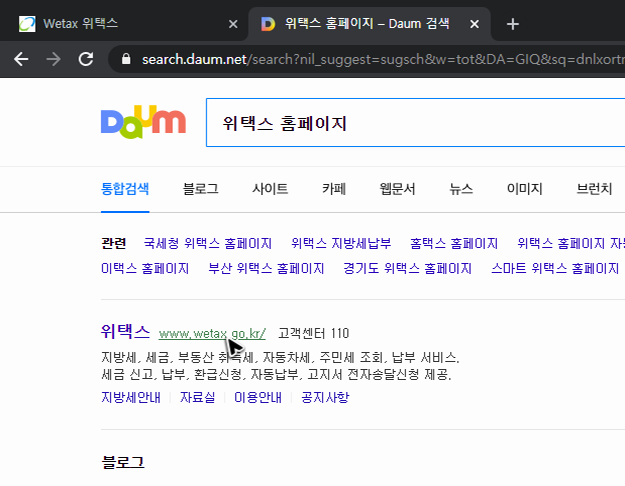The height and width of the screenshot is (486, 625).
Task: Click the browser address bar URL
Action: click(383, 59)
